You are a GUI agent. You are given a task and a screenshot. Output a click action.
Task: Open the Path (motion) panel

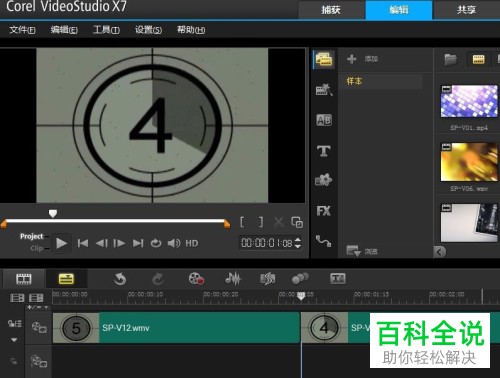[x=323, y=241]
